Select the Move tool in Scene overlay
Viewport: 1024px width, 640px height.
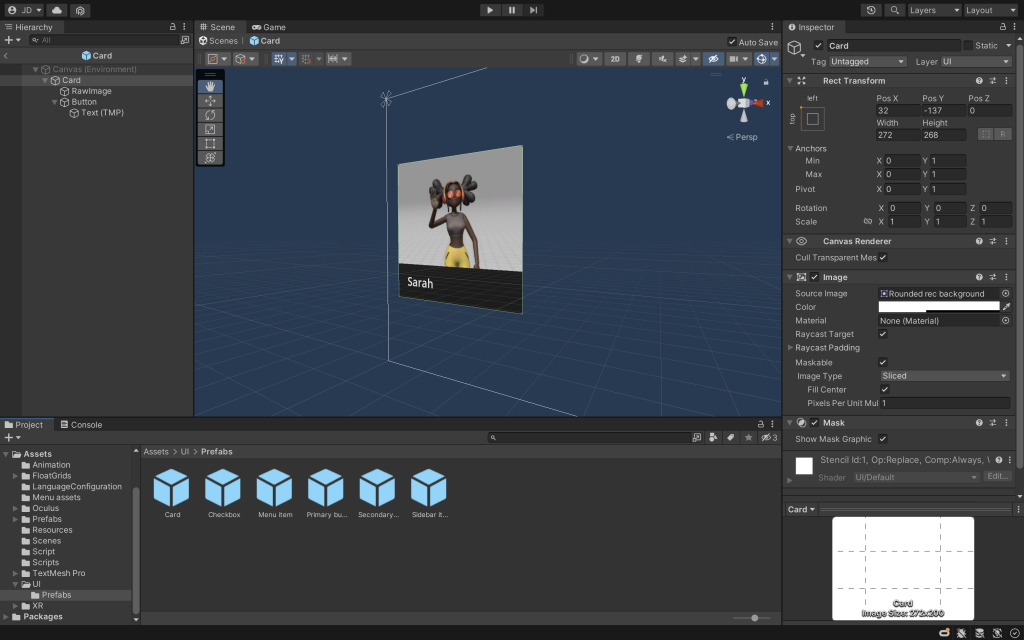tap(210, 101)
